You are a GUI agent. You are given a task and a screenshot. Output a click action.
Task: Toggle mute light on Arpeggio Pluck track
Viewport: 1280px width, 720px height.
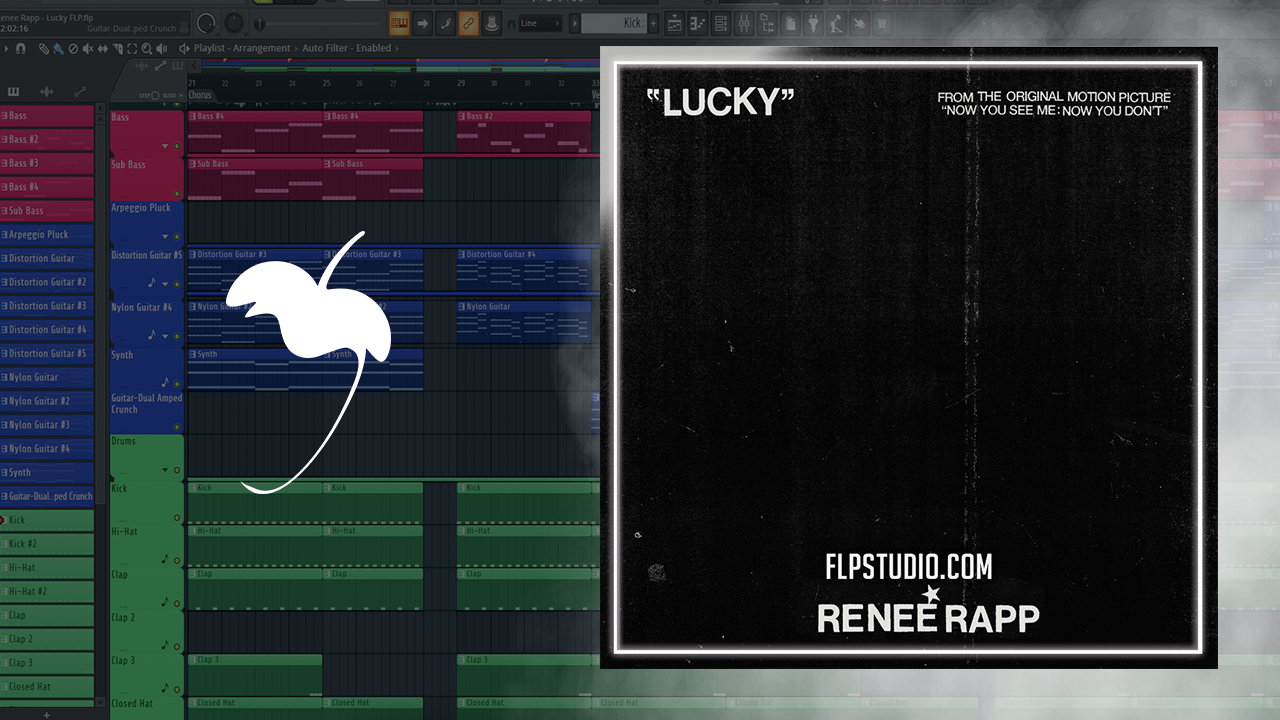tap(177, 237)
